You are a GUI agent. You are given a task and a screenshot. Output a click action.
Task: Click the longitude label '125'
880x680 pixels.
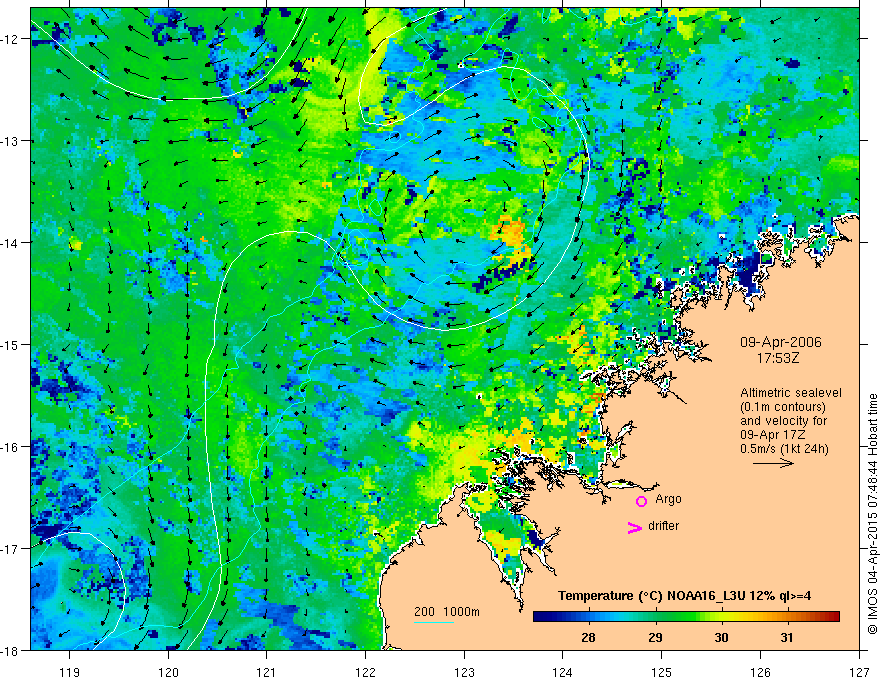click(662, 672)
